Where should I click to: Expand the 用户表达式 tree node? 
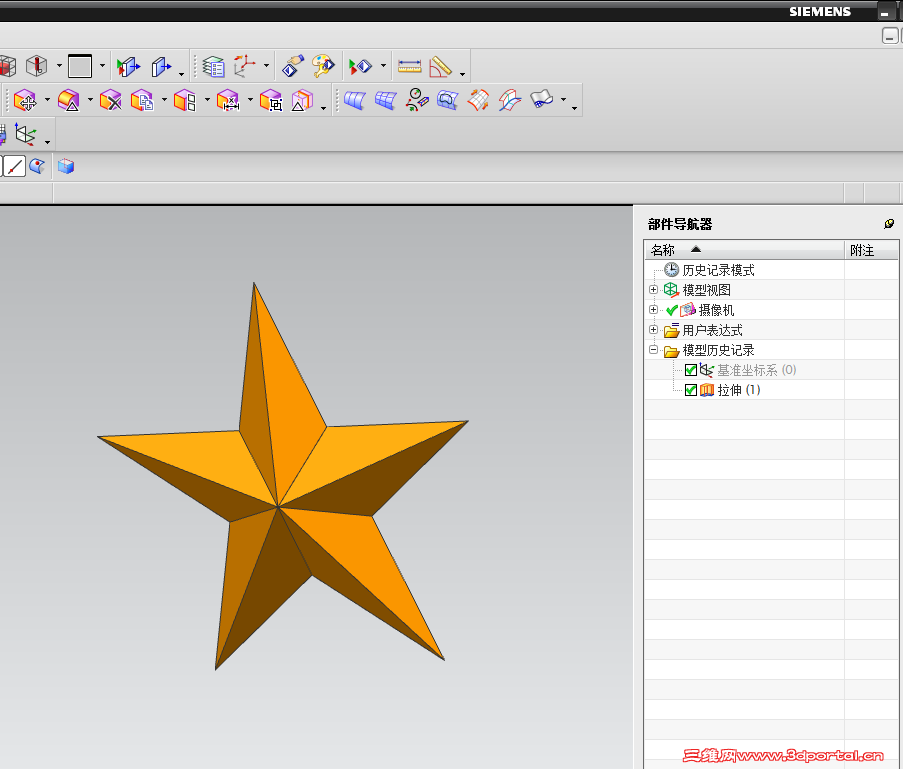[653, 329]
